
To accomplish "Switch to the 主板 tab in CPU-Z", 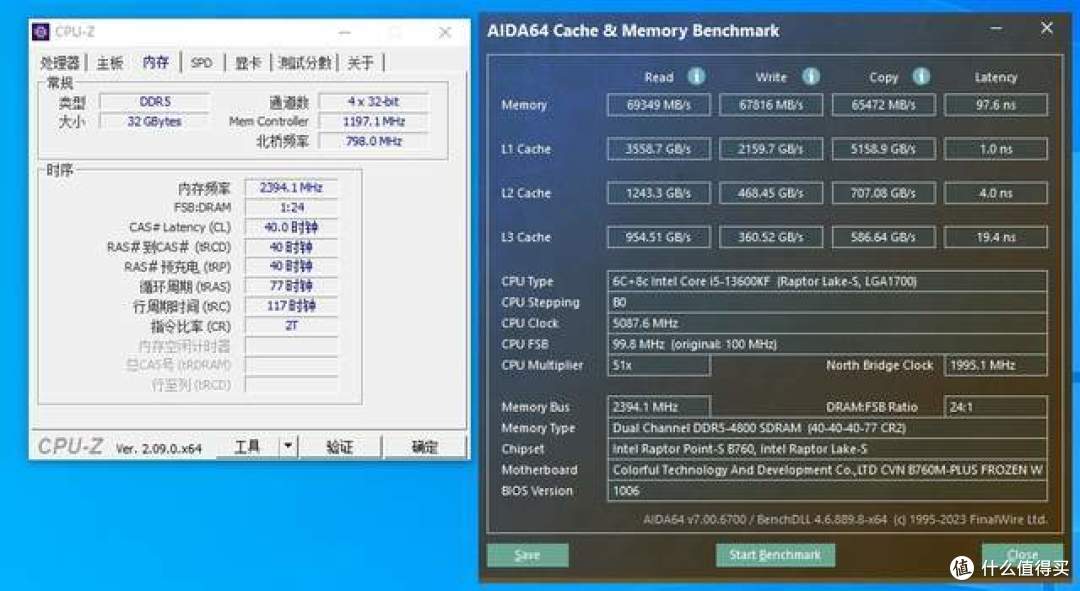I will 110,63.
